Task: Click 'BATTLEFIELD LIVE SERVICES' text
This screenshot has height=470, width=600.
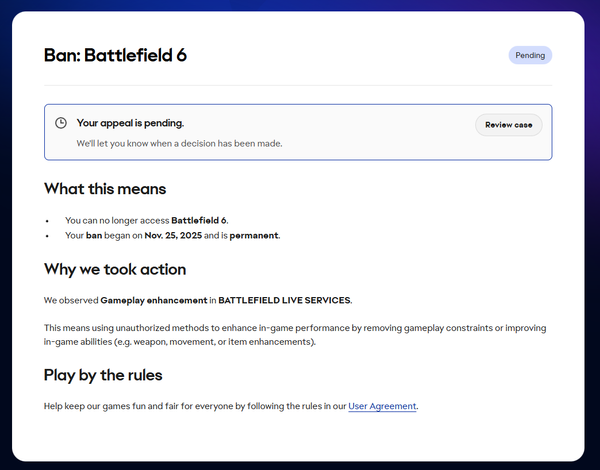Action: click(x=284, y=300)
